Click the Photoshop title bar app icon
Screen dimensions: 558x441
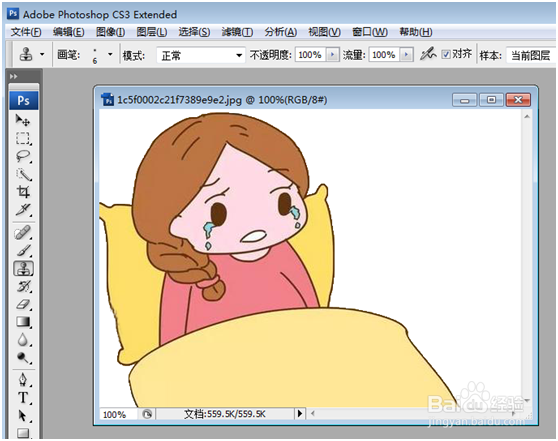pos(13,14)
